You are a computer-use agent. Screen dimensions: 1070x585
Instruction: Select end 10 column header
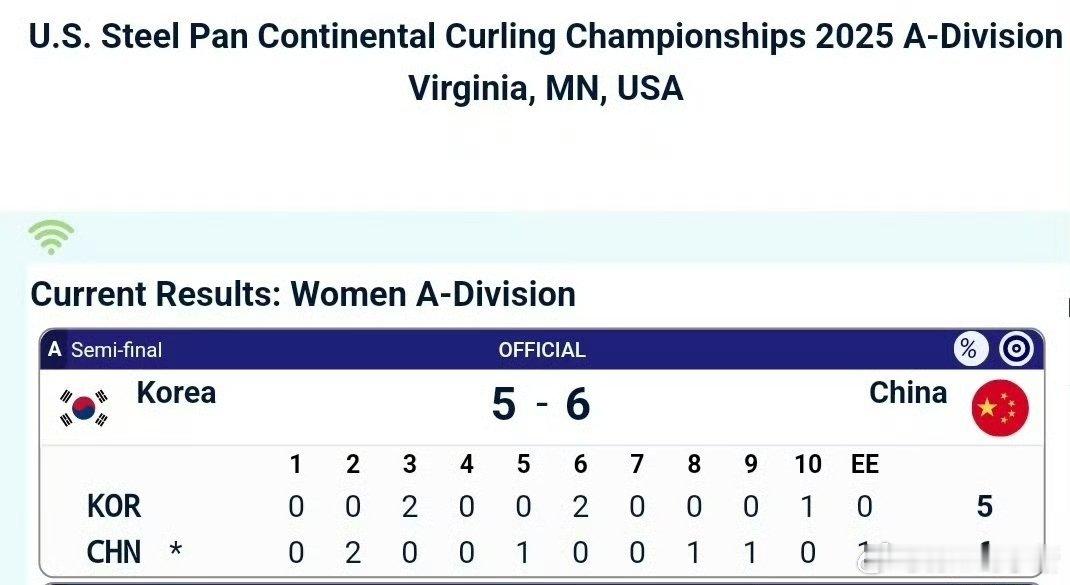(808, 464)
